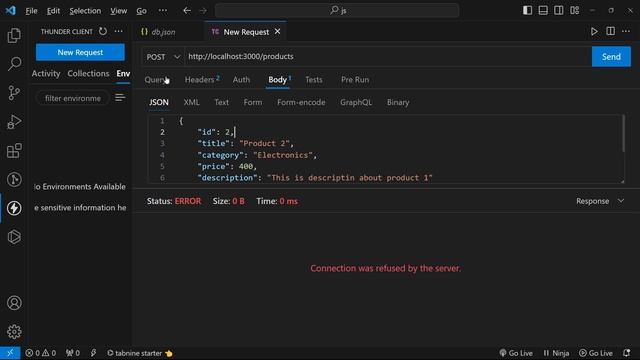Toggle the secondary sidebar layout
The image size is (640, 360).
(559, 10)
